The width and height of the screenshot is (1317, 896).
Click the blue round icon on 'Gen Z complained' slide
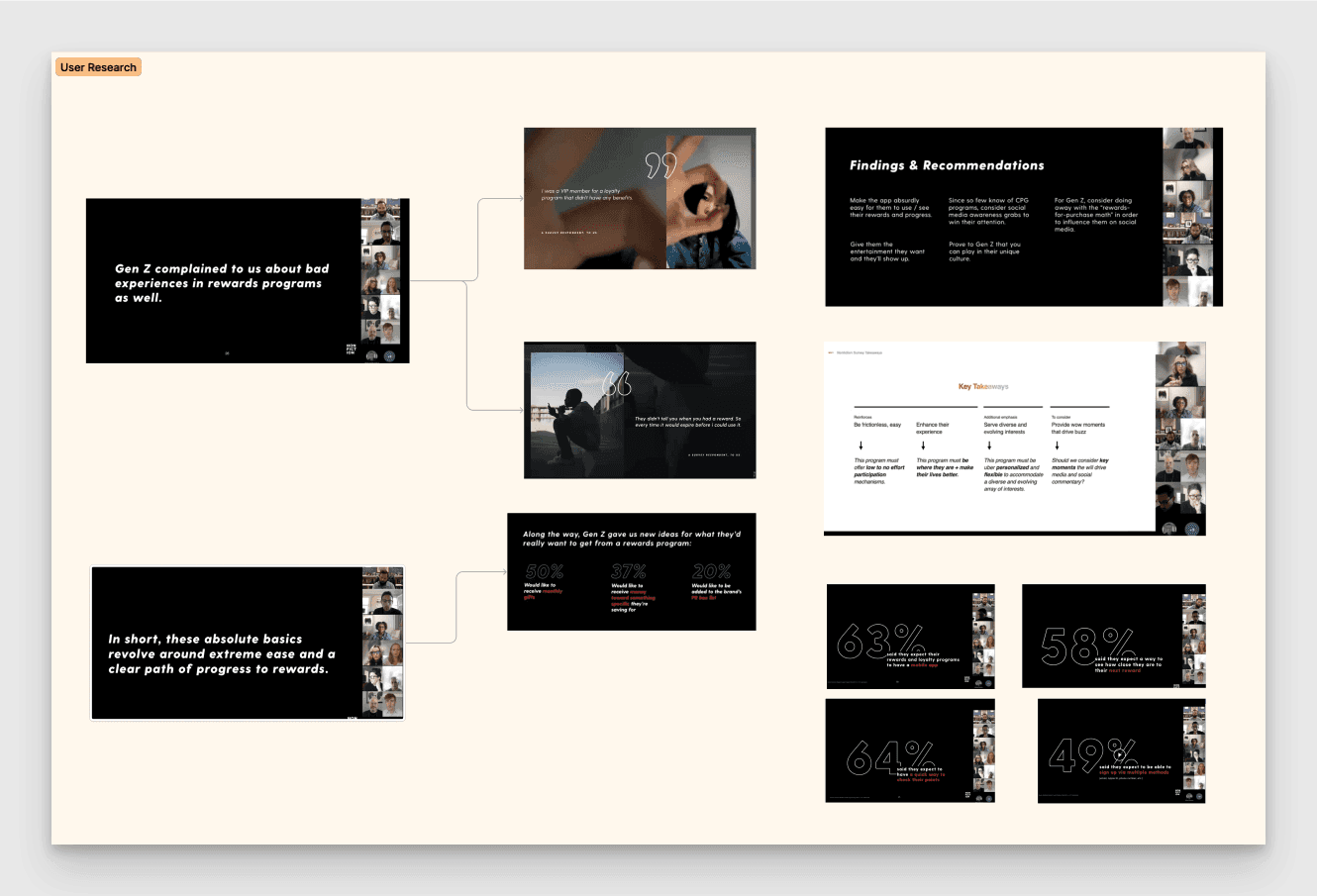(390, 356)
